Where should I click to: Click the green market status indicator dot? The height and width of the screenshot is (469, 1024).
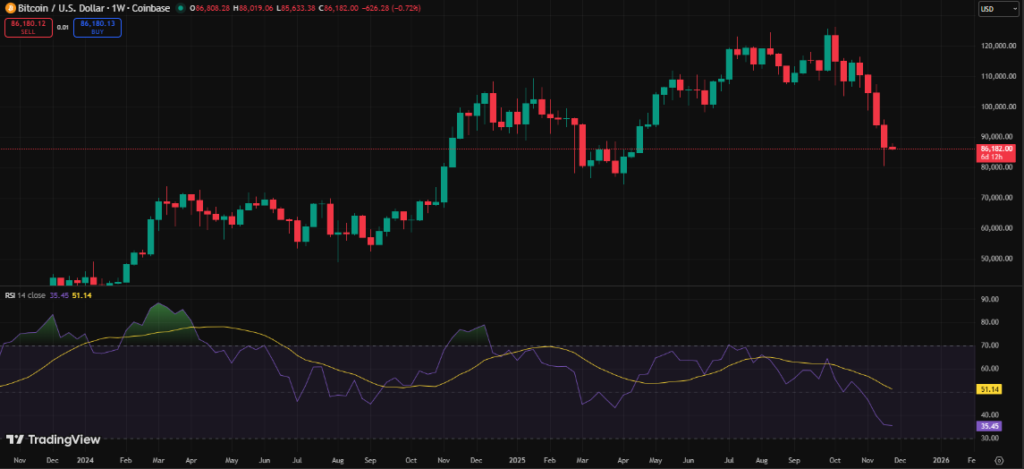coord(179,8)
